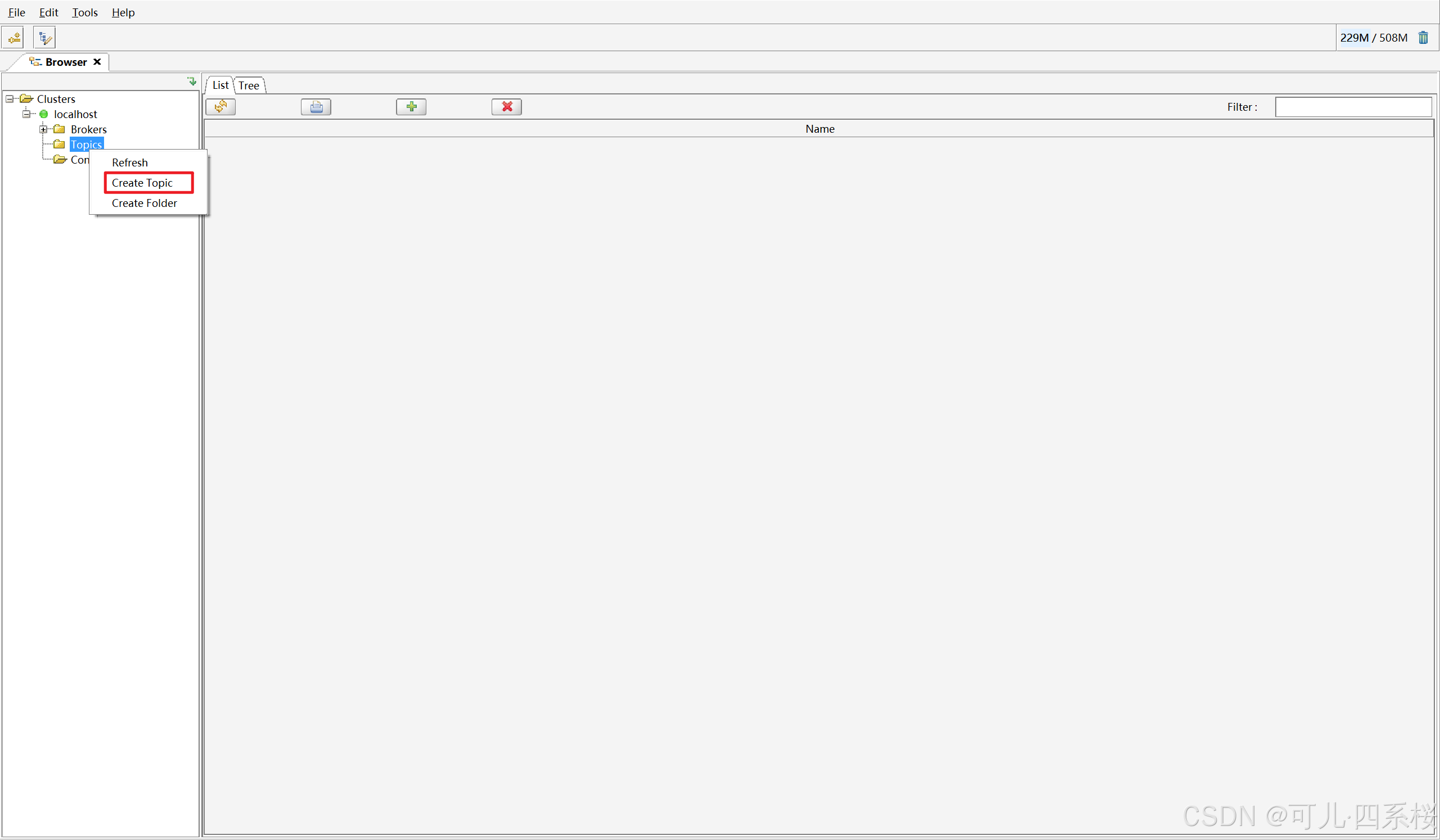Viewport: 1440px width, 840px height.
Task: Click the print list button
Action: (316, 107)
